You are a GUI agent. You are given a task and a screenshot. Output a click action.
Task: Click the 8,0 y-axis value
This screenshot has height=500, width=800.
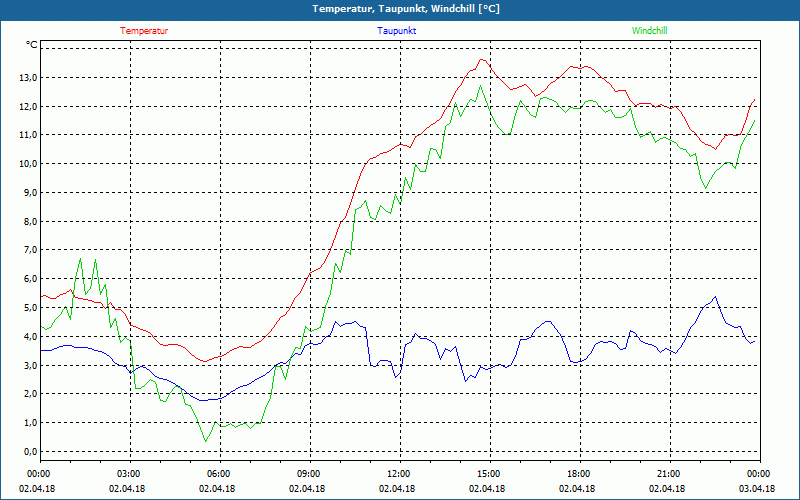click(30, 221)
